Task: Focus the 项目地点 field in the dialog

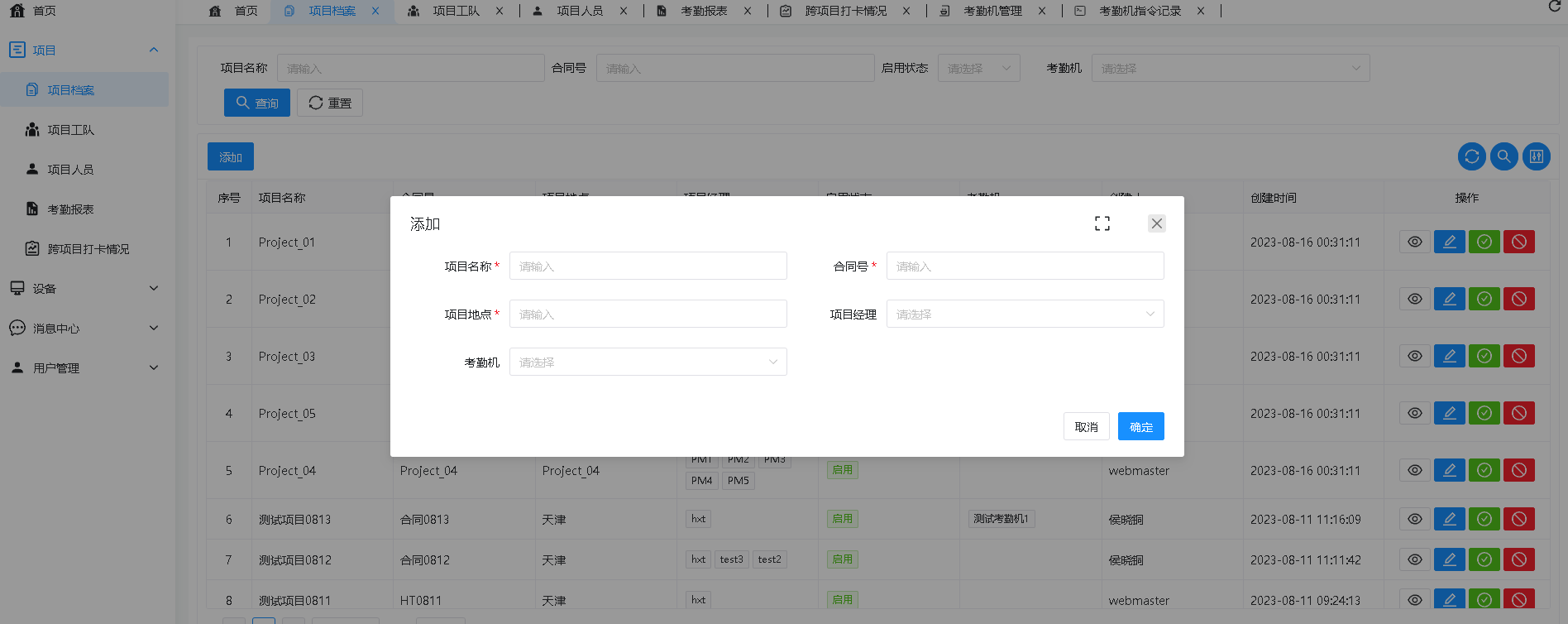Action: 648,314
